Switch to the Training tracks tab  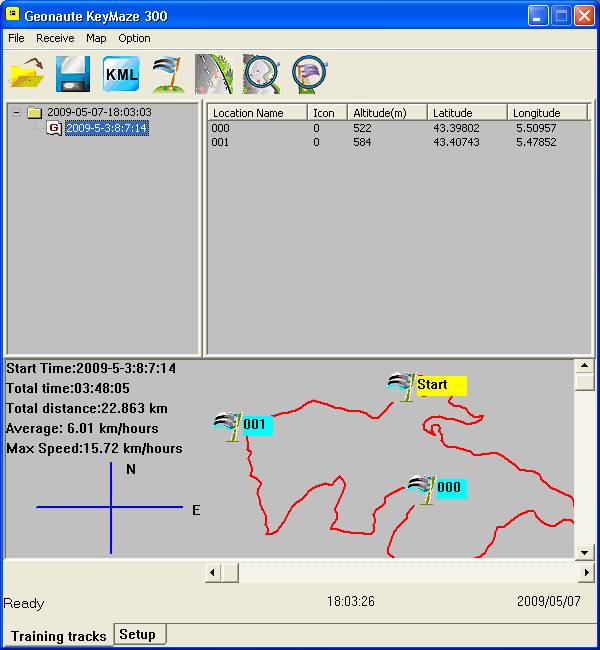[x=58, y=636]
